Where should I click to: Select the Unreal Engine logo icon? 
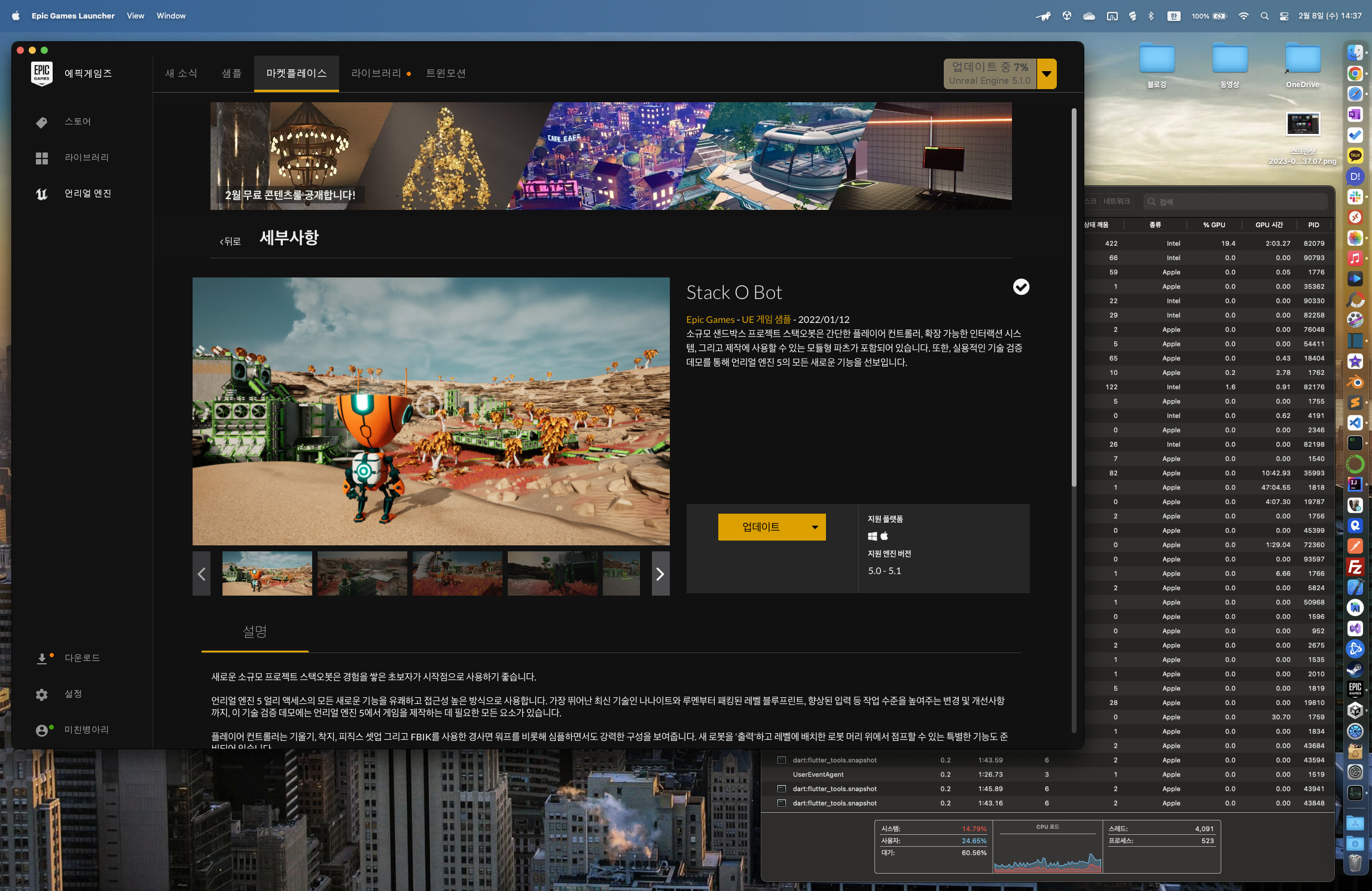pos(41,194)
